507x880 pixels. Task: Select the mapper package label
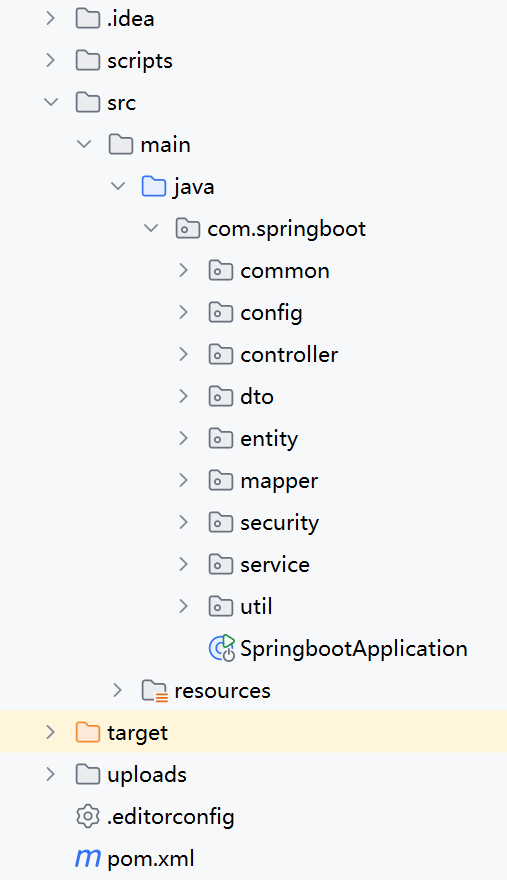[x=279, y=481]
